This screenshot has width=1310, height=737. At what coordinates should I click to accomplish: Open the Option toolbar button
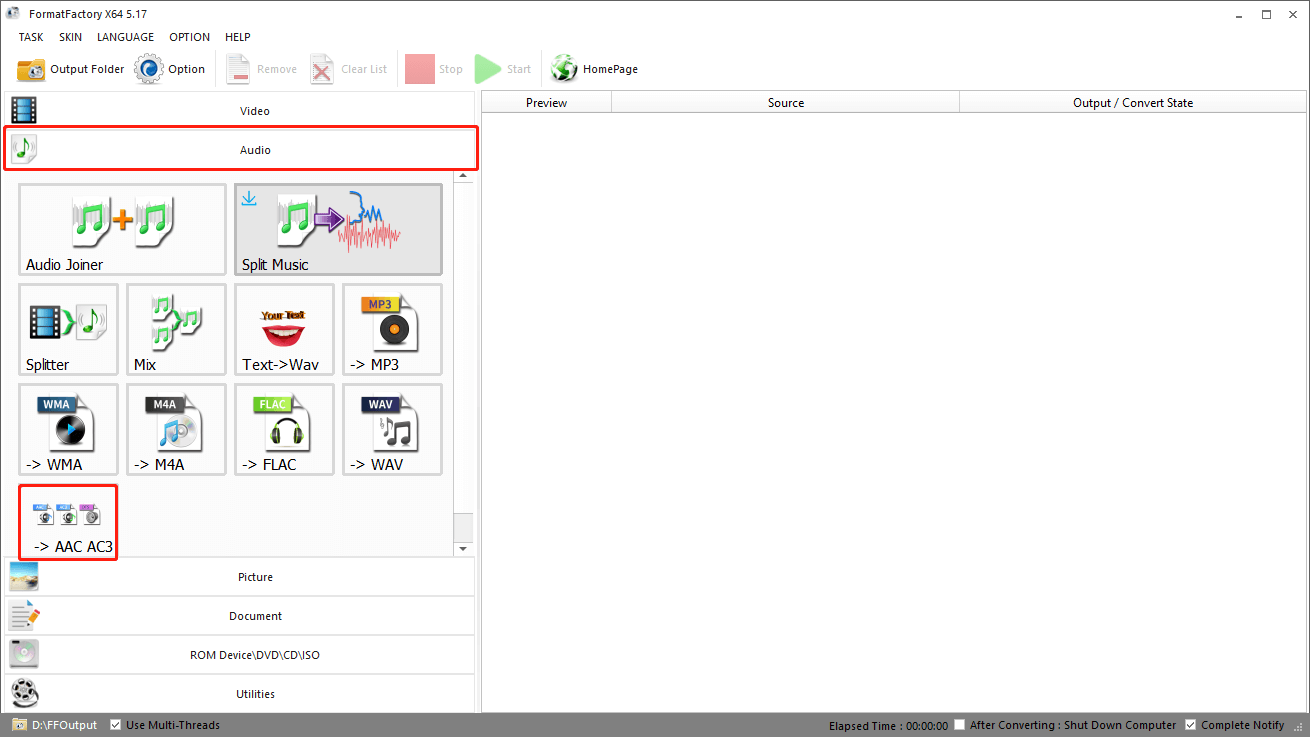click(170, 69)
